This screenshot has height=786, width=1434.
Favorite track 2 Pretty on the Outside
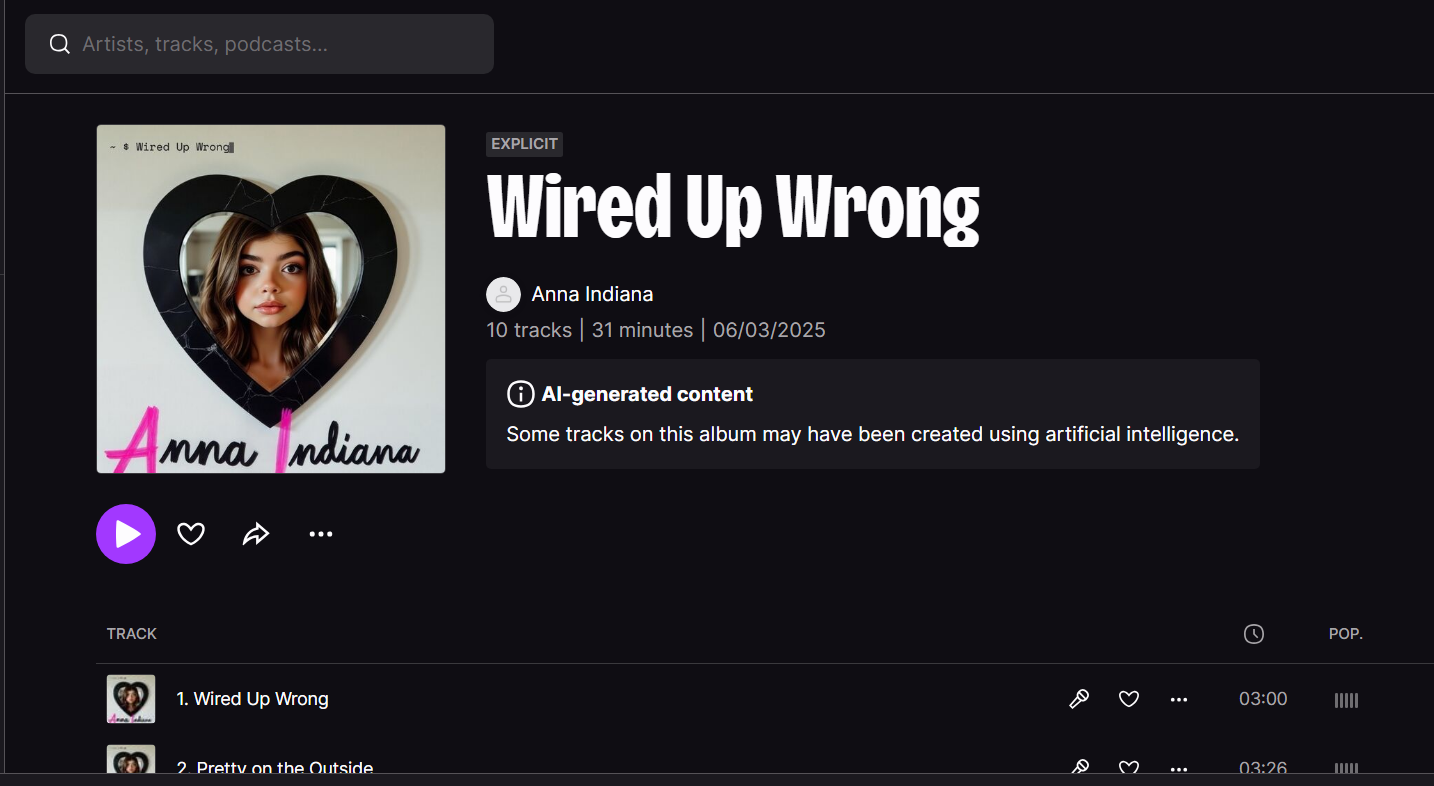[1129, 767]
